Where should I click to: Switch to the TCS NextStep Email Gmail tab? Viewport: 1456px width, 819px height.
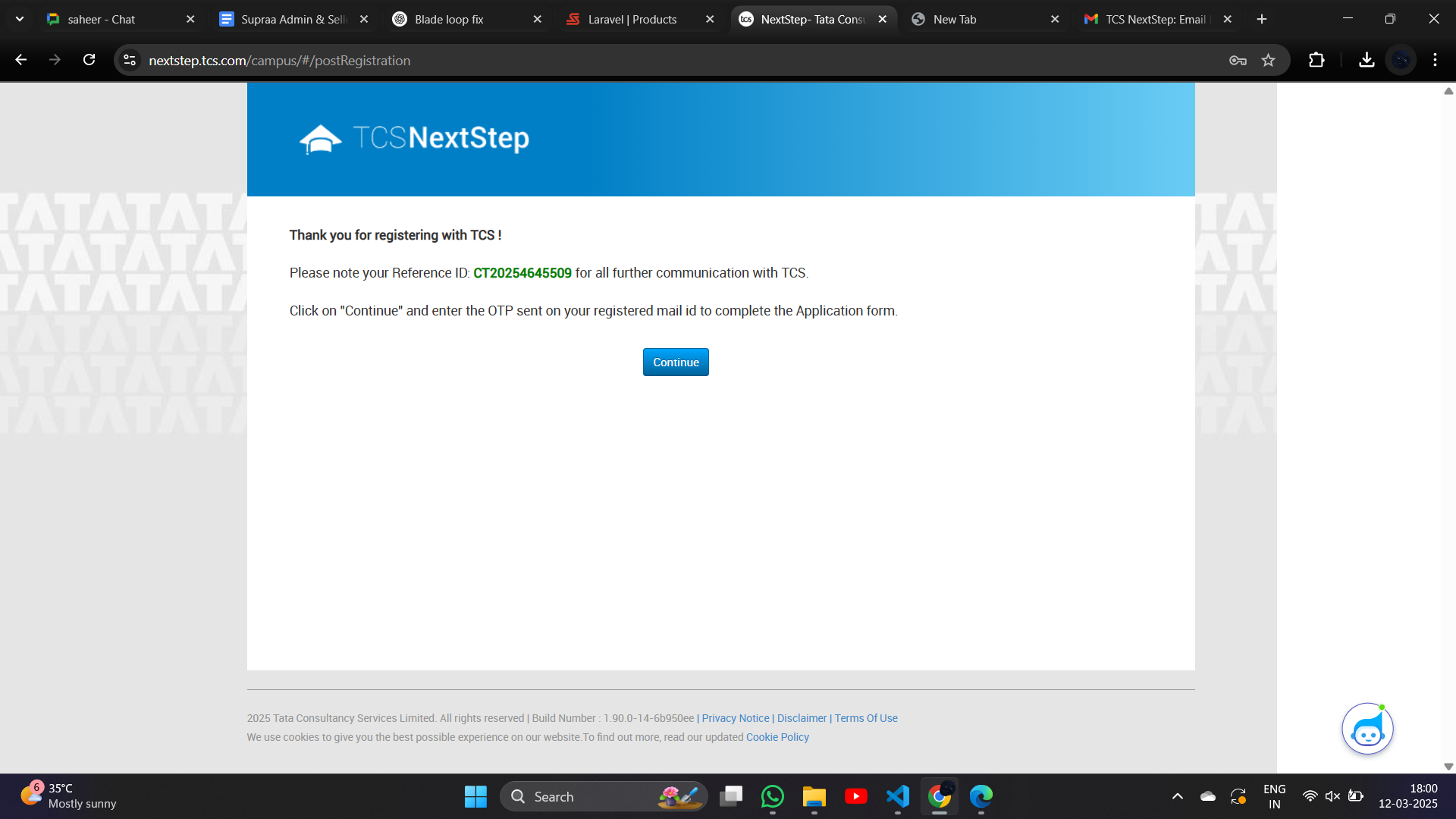pos(1154,19)
